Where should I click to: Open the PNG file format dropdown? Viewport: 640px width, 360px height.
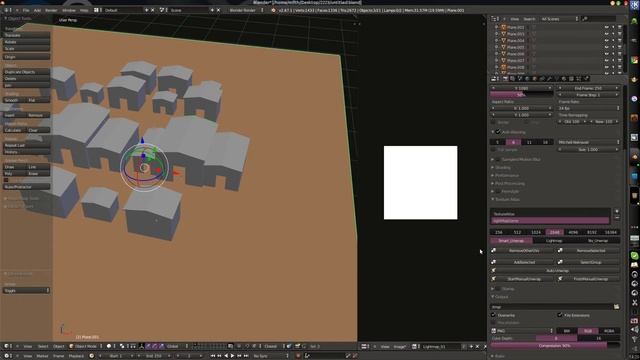[522, 331]
